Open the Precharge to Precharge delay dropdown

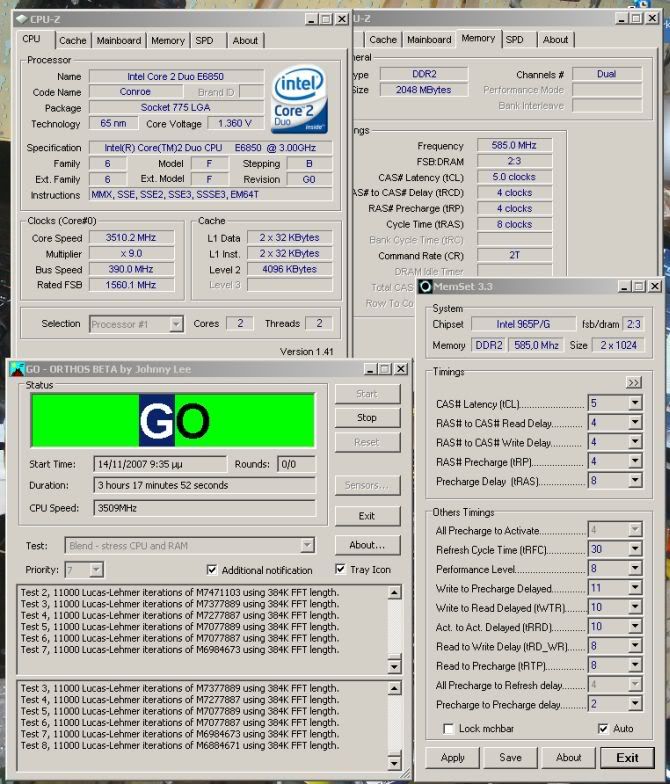[x=634, y=704]
